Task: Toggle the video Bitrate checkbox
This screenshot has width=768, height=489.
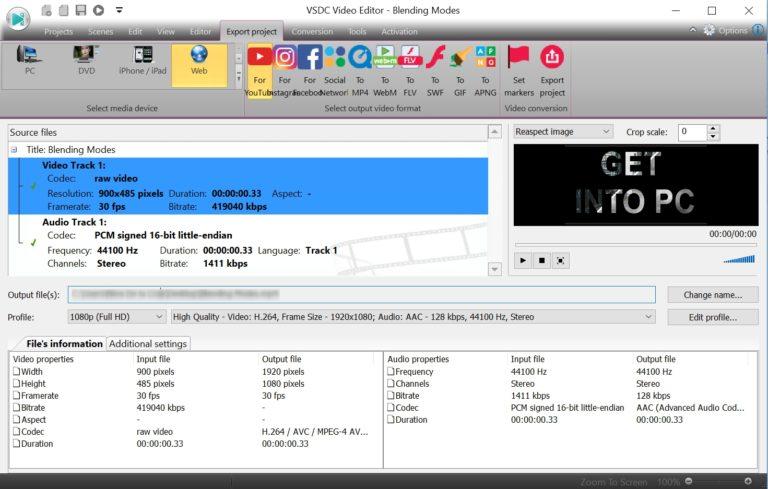Action: [x=17, y=407]
